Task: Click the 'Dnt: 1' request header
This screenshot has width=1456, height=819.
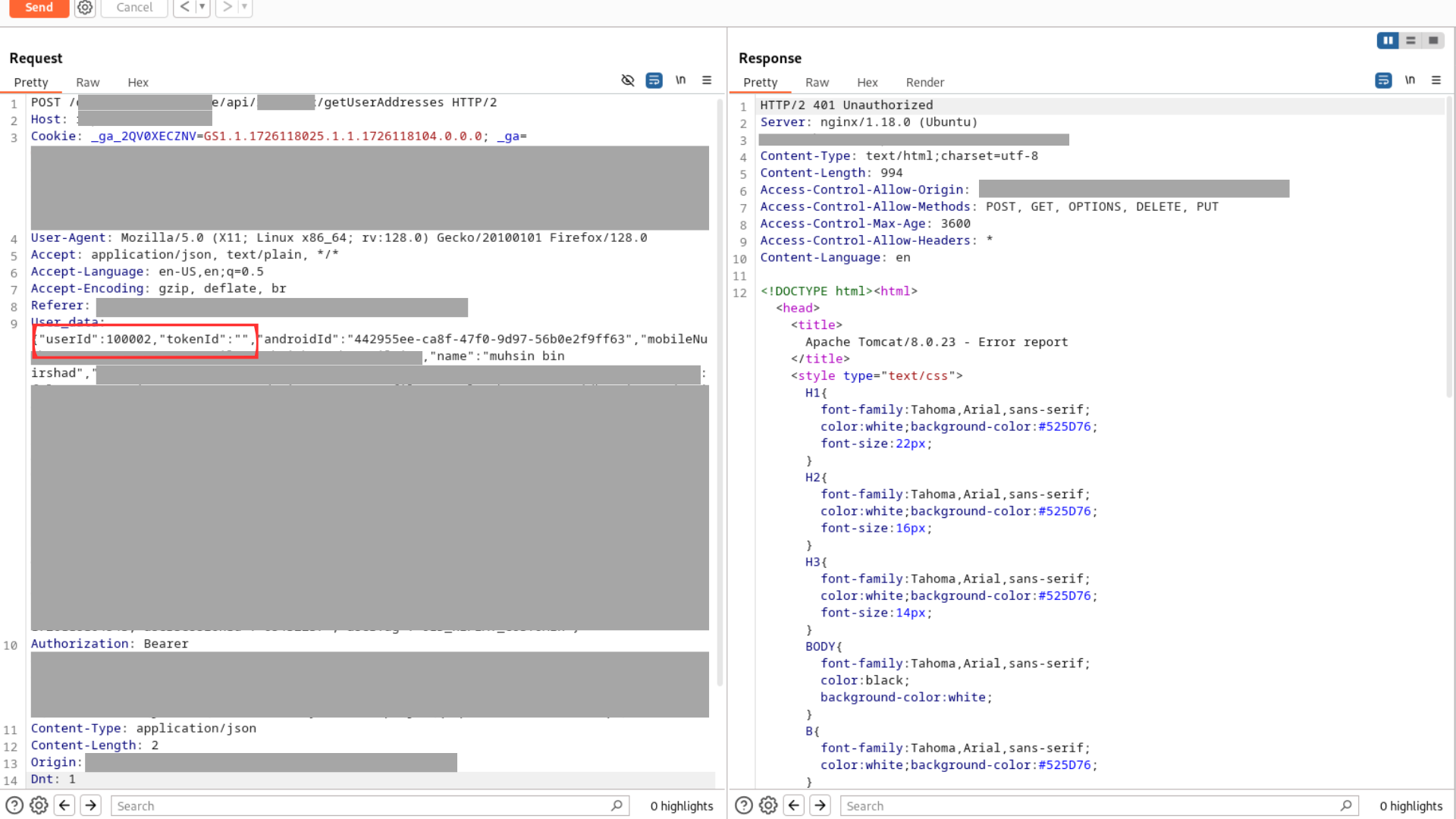Action: (x=53, y=780)
